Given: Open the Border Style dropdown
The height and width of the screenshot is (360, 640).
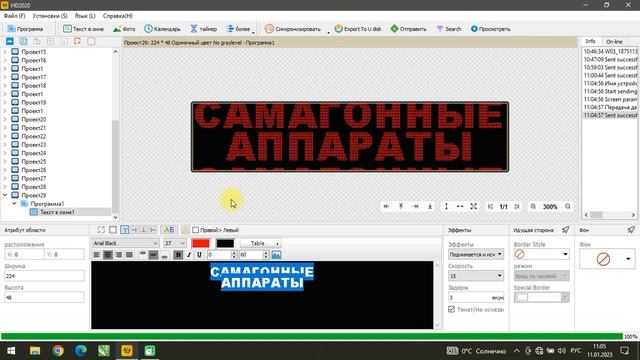Looking at the screenshot, I should click(541, 254).
